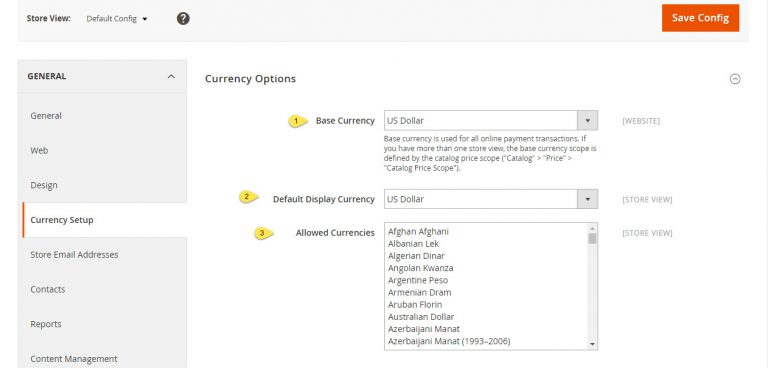Screen dimensions: 768x368
Task: Collapse the GENERAL sidebar group chevron
Action: click(x=171, y=76)
